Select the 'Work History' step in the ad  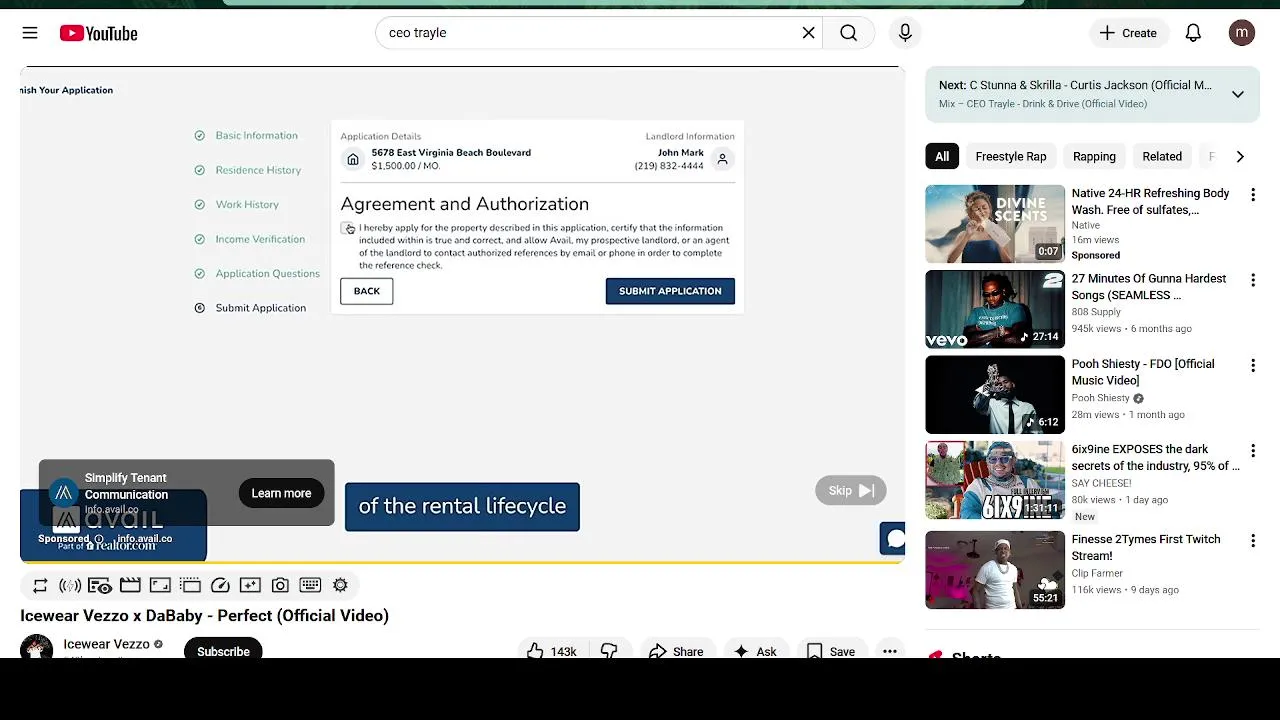coord(247,204)
